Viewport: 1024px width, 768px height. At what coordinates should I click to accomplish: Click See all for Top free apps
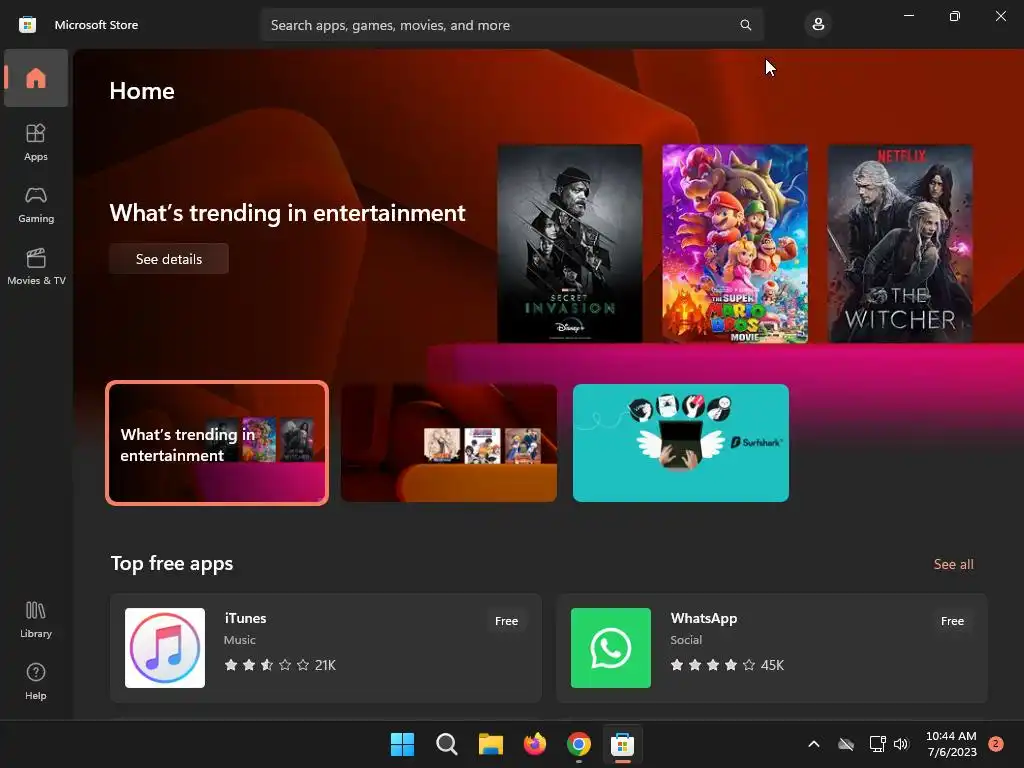(x=953, y=564)
